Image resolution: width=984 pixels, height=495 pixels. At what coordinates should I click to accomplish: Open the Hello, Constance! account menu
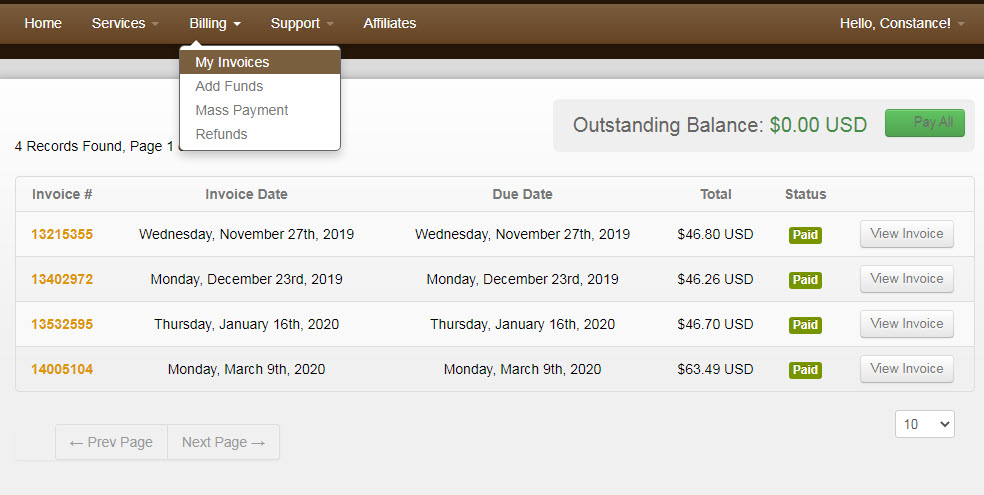pyautogui.click(x=902, y=23)
